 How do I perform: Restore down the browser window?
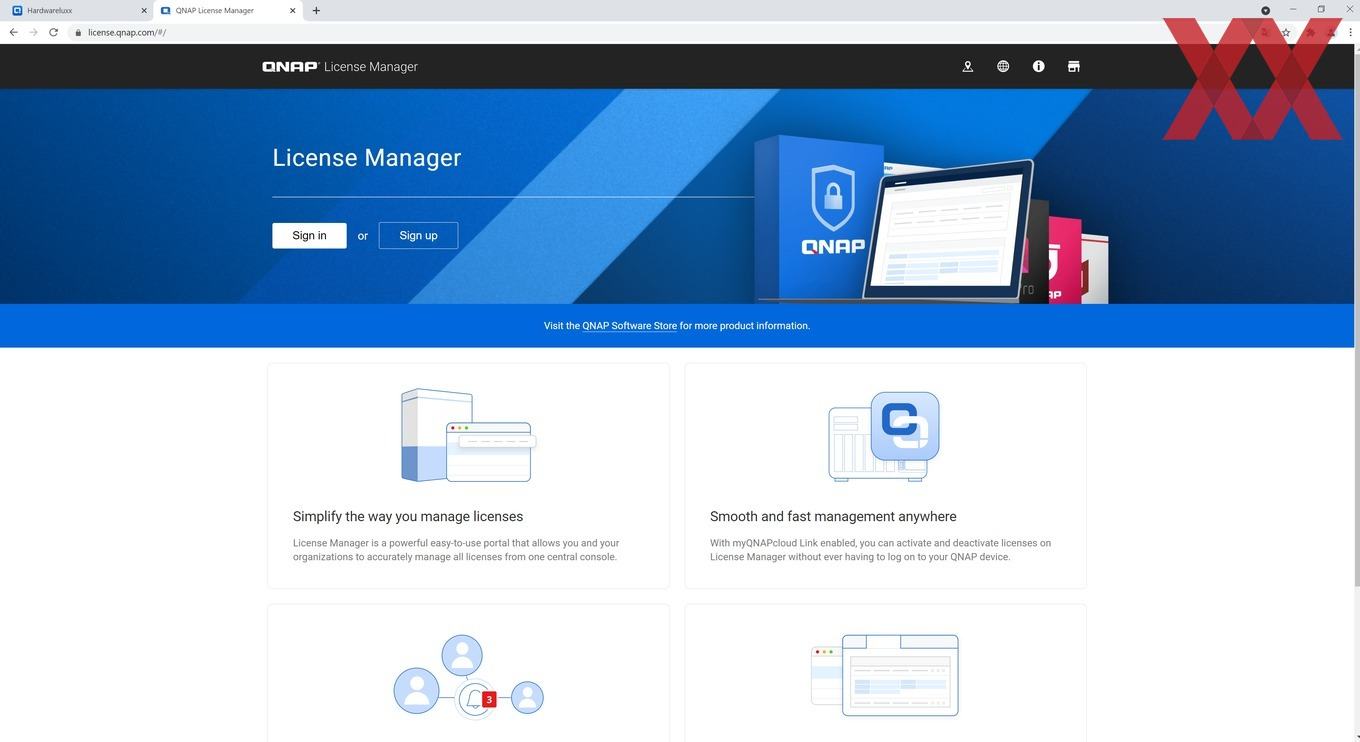tap(1321, 9)
